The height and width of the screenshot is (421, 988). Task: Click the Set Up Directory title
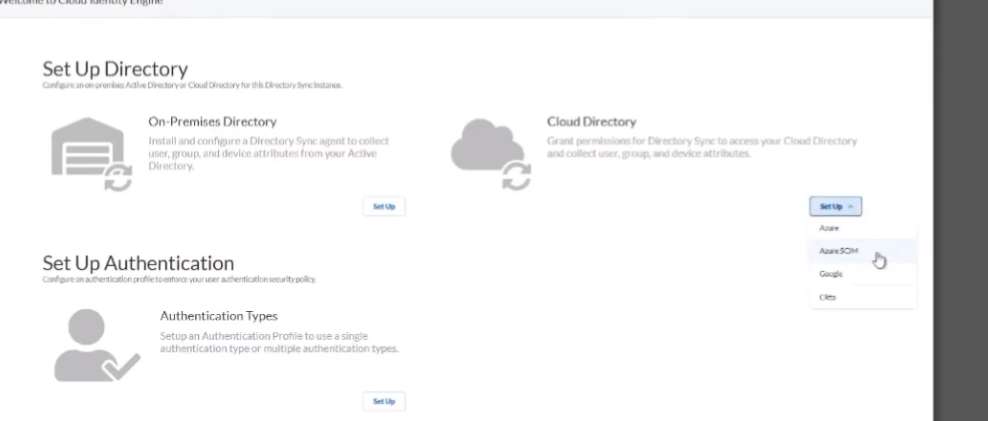[x=115, y=69]
